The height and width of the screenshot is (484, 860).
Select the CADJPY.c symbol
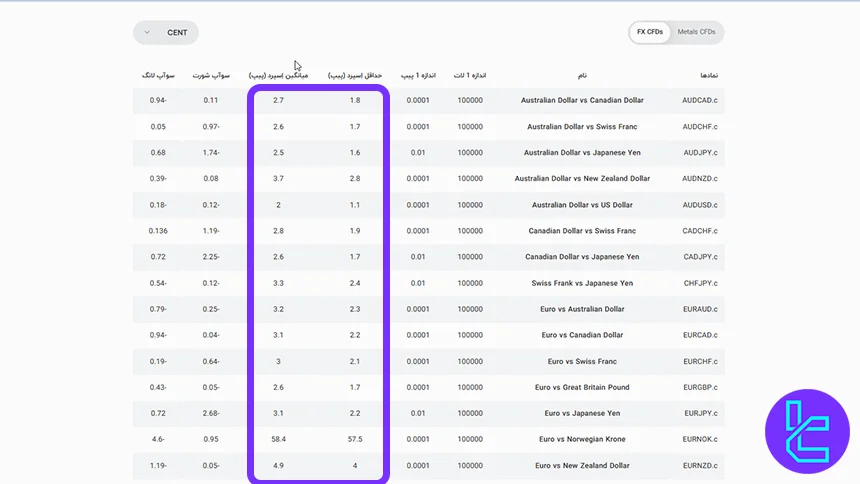tap(700, 257)
